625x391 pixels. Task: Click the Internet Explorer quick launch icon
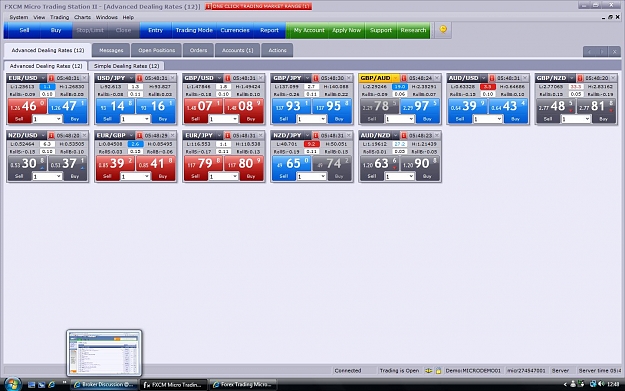coord(51,385)
